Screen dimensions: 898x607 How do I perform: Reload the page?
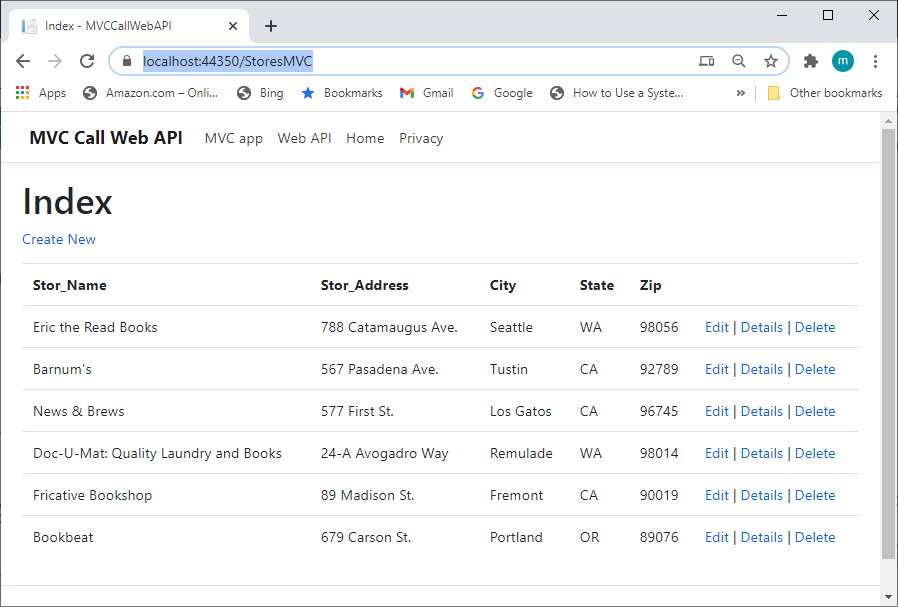[x=87, y=61]
